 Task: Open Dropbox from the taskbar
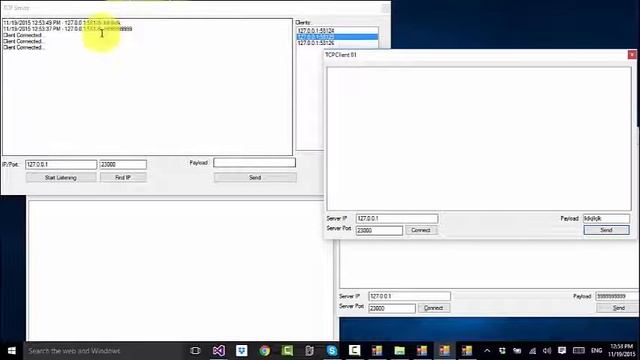point(242,351)
